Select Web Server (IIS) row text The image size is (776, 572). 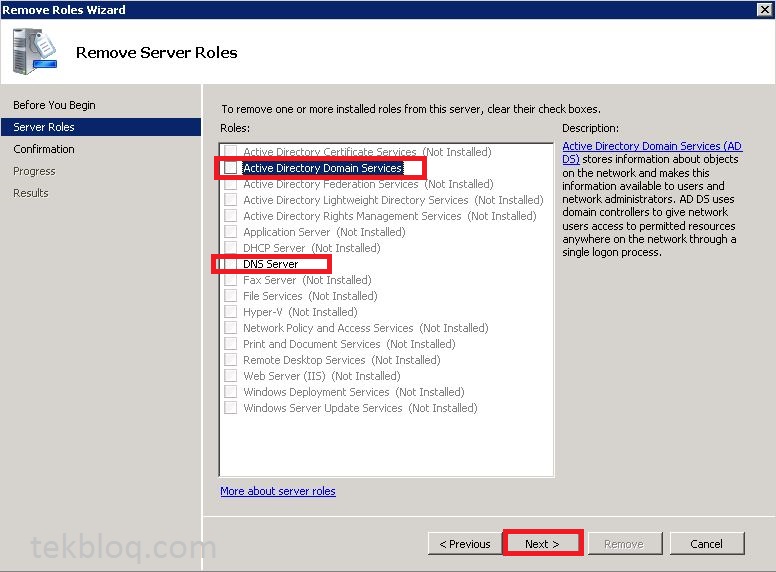coord(322,376)
